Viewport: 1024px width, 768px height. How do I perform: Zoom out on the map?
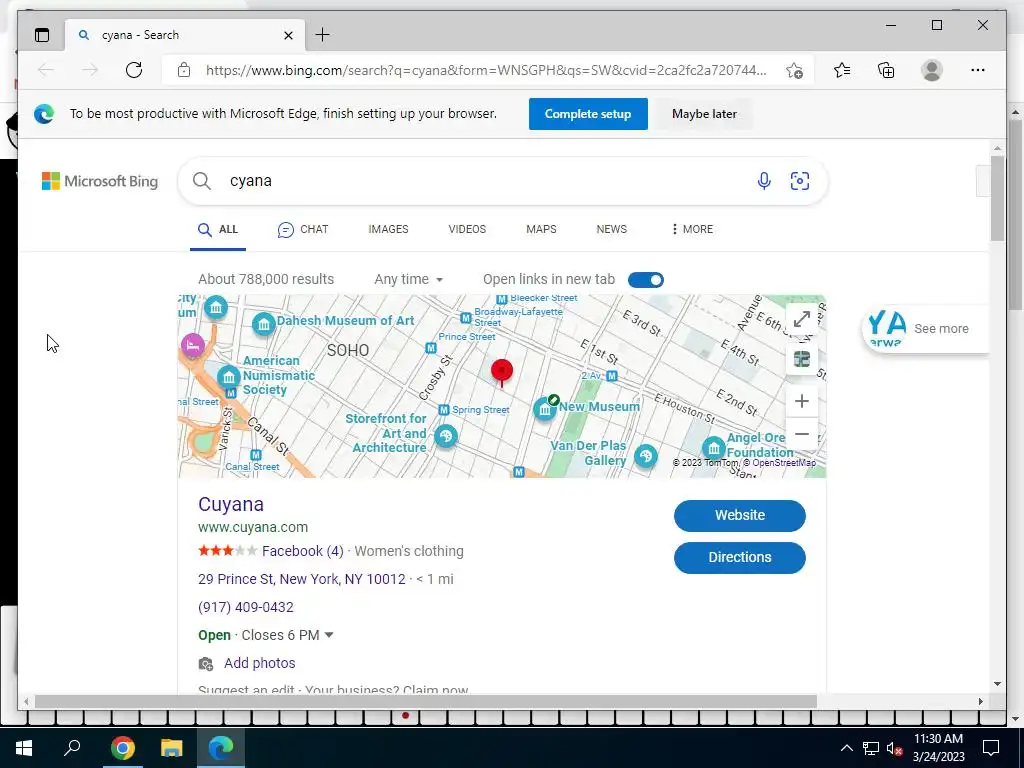[802, 434]
